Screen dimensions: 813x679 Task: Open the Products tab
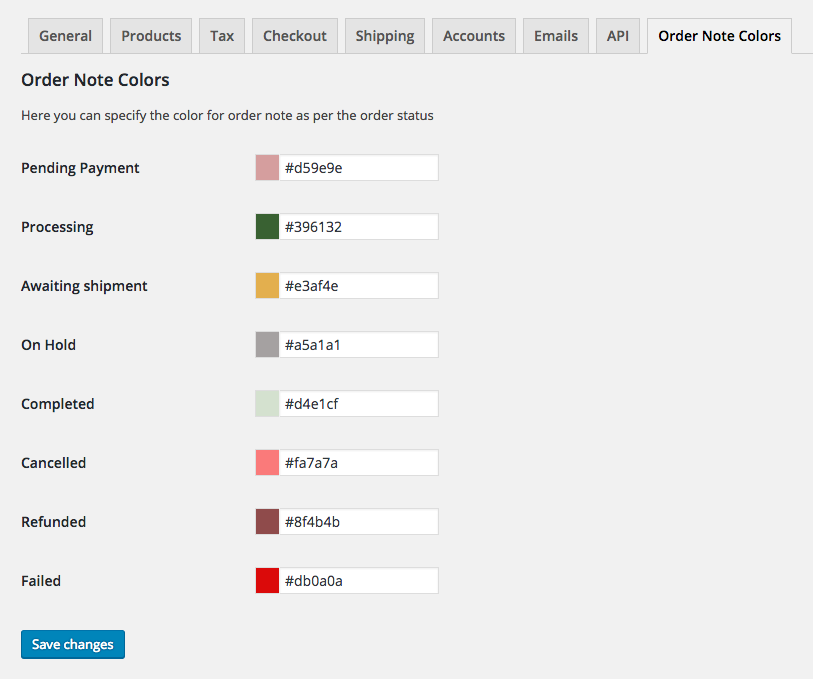point(151,36)
